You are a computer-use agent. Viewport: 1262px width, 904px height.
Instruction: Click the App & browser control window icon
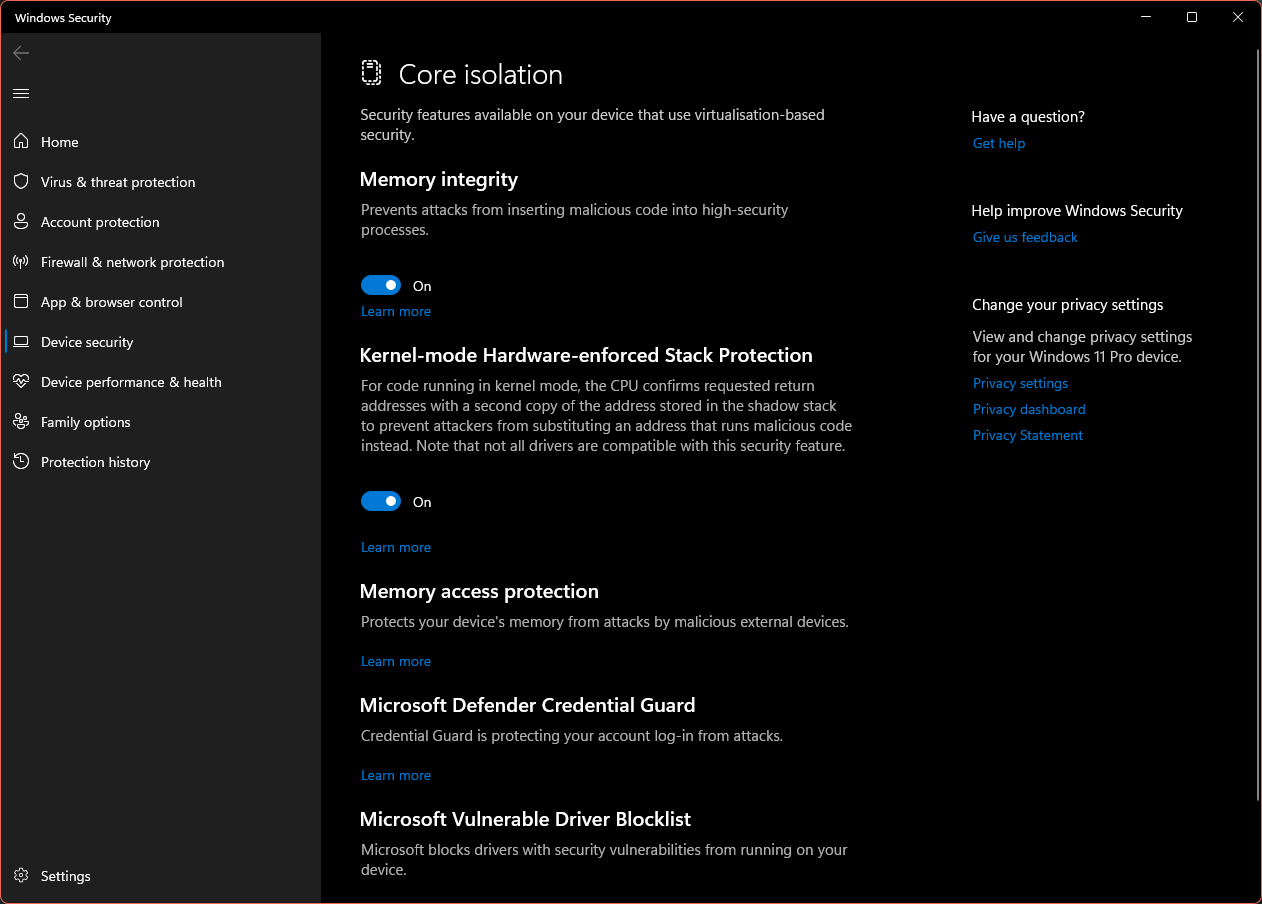tap(21, 302)
